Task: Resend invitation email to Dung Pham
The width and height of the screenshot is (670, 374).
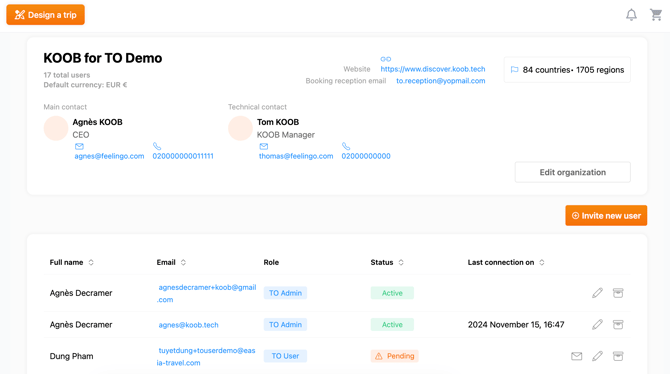Action: pyautogui.click(x=576, y=356)
